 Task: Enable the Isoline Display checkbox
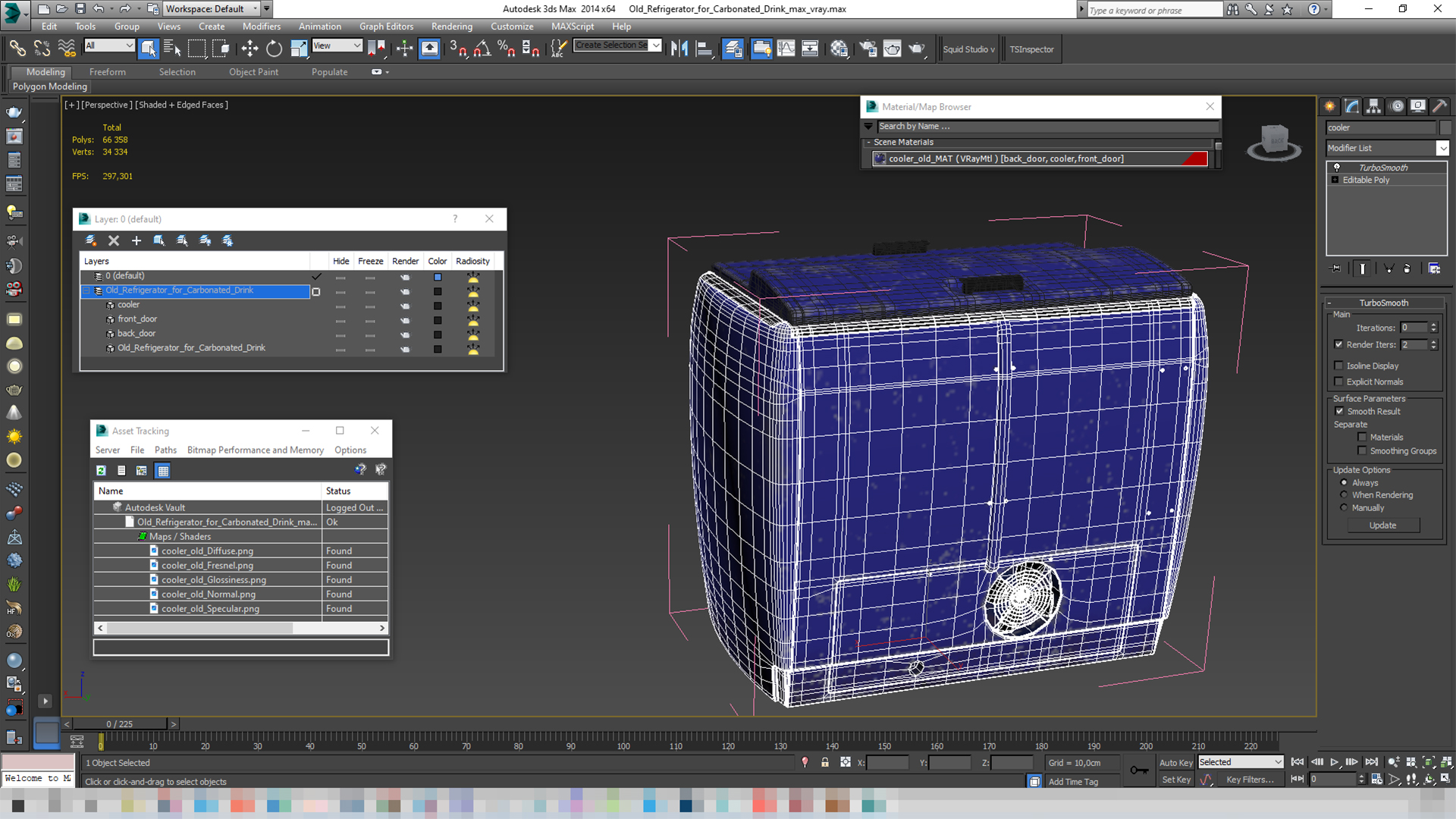coord(1338,366)
